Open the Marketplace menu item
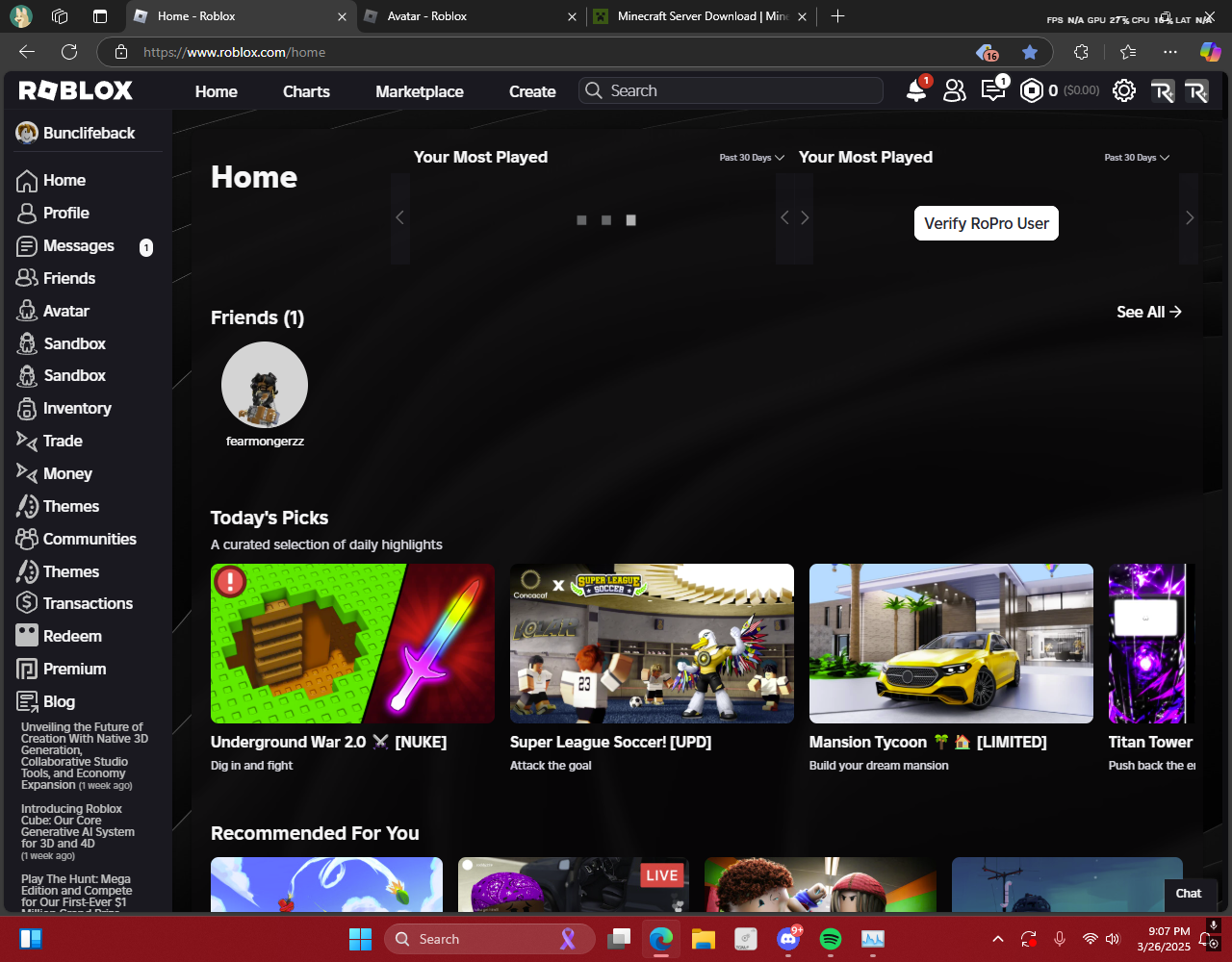Viewport: 1232px width, 962px height. click(x=420, y=91)
